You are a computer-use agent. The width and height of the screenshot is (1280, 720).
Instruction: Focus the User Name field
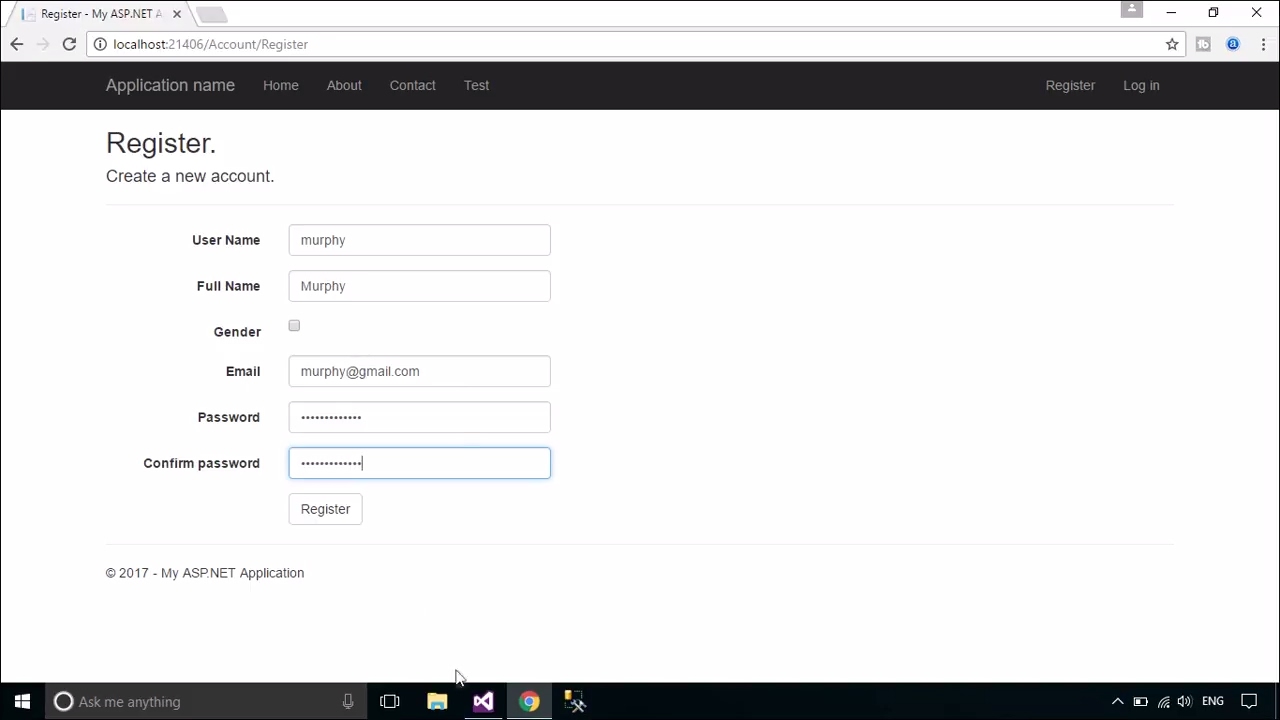pyautogui.click(x=419, y=240)
